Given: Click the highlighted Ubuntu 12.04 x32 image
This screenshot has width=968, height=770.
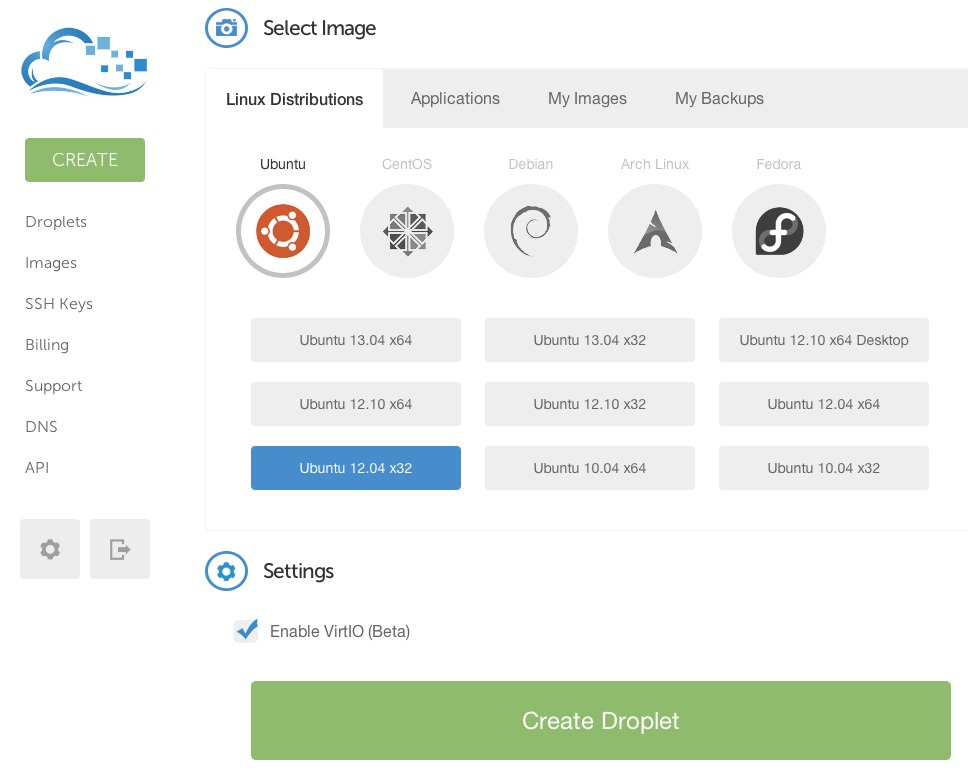Looking at the screenshot, I should [x=356, y=468].
